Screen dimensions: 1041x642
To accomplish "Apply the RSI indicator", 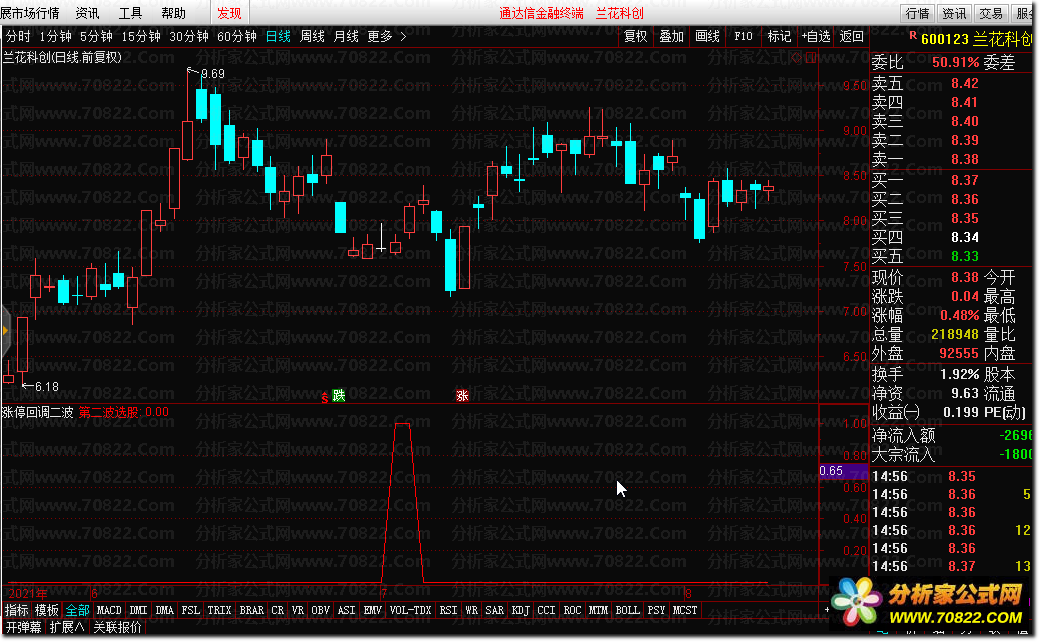I will pos(448,610).
